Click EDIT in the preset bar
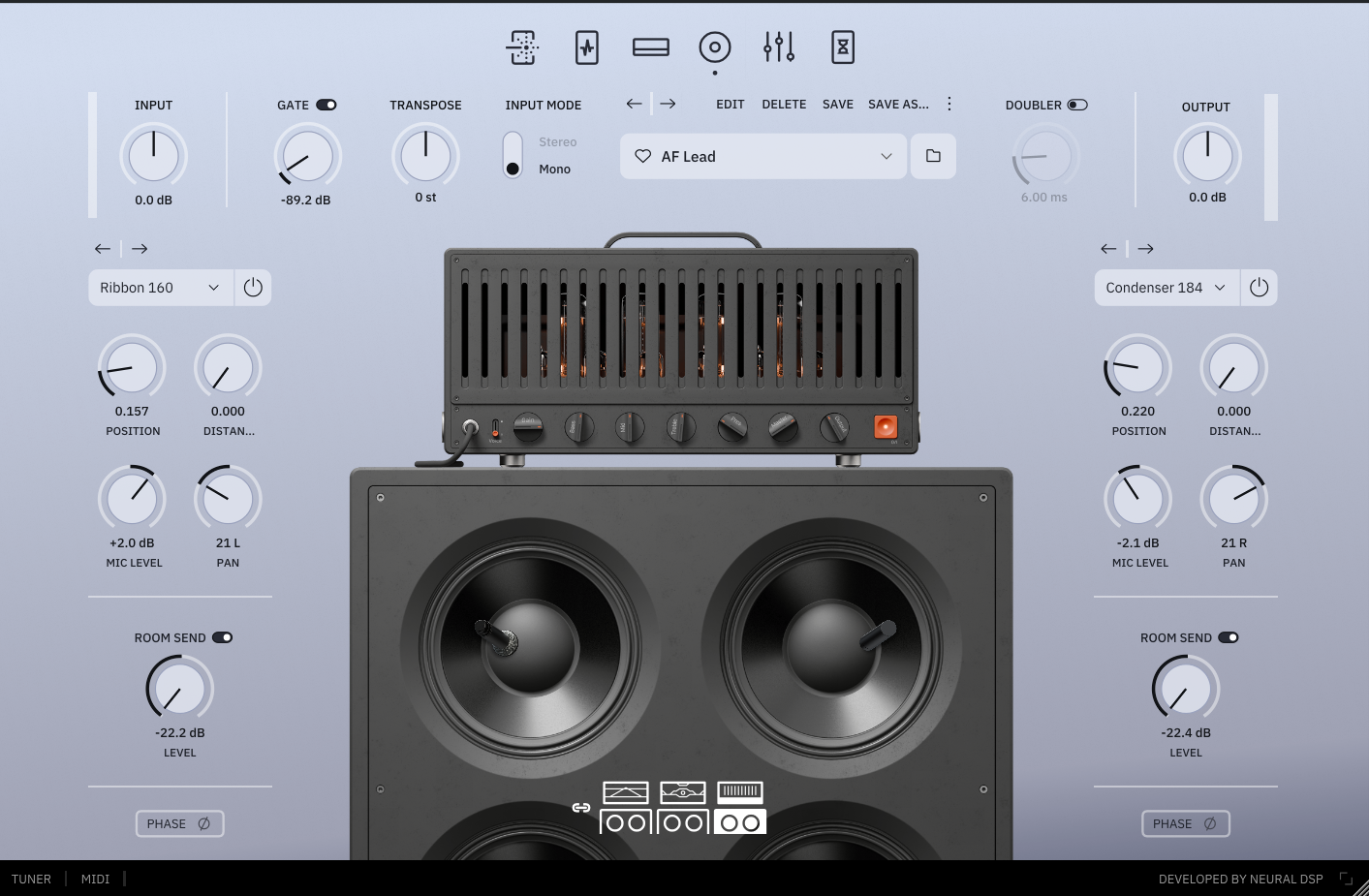 731,105
